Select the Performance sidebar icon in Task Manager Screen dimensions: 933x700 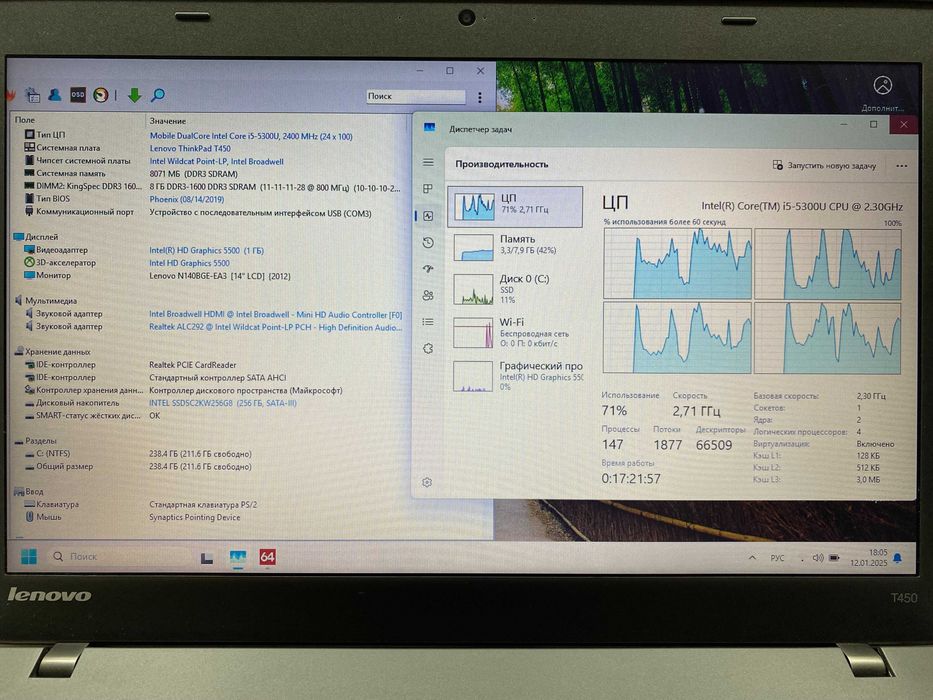428,216
